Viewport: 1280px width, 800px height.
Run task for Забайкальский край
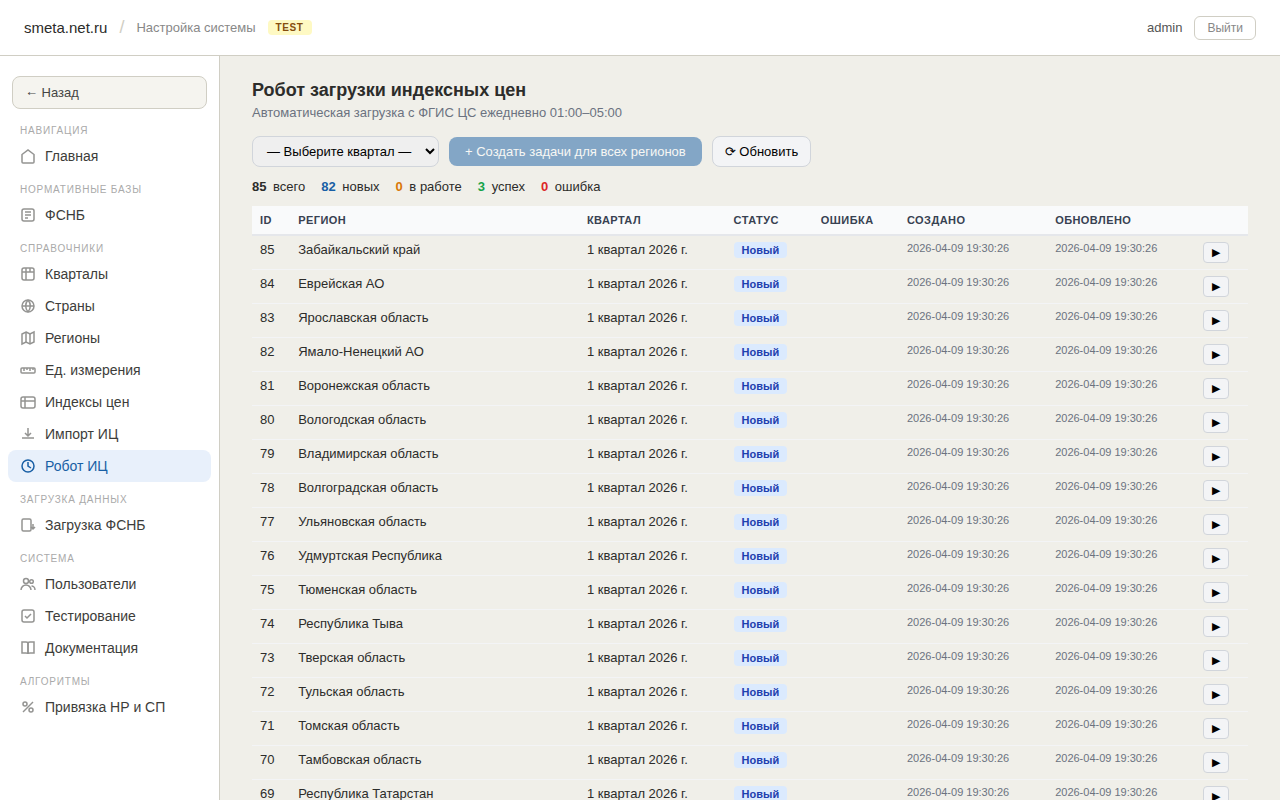[1215, 252]
